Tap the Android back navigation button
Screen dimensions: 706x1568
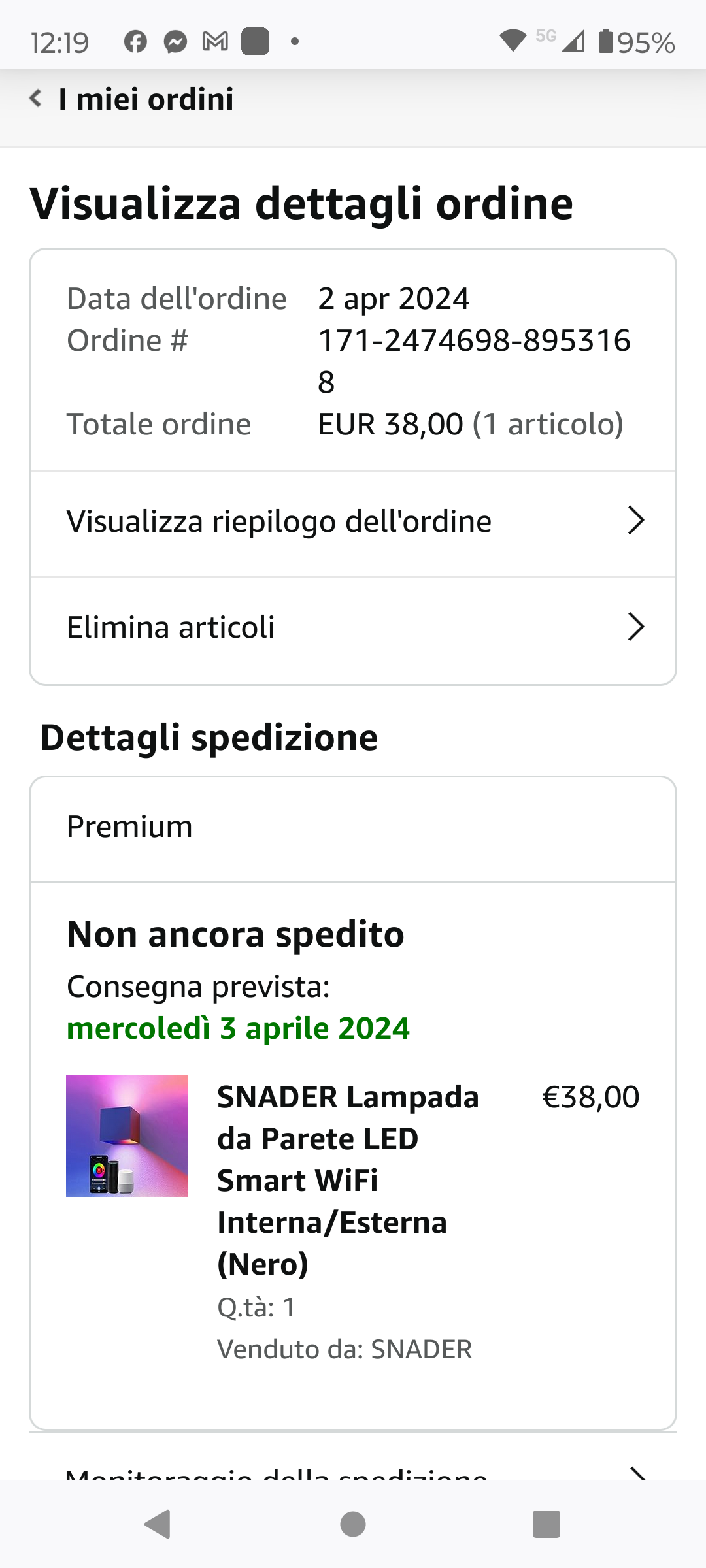point(158,1524)
